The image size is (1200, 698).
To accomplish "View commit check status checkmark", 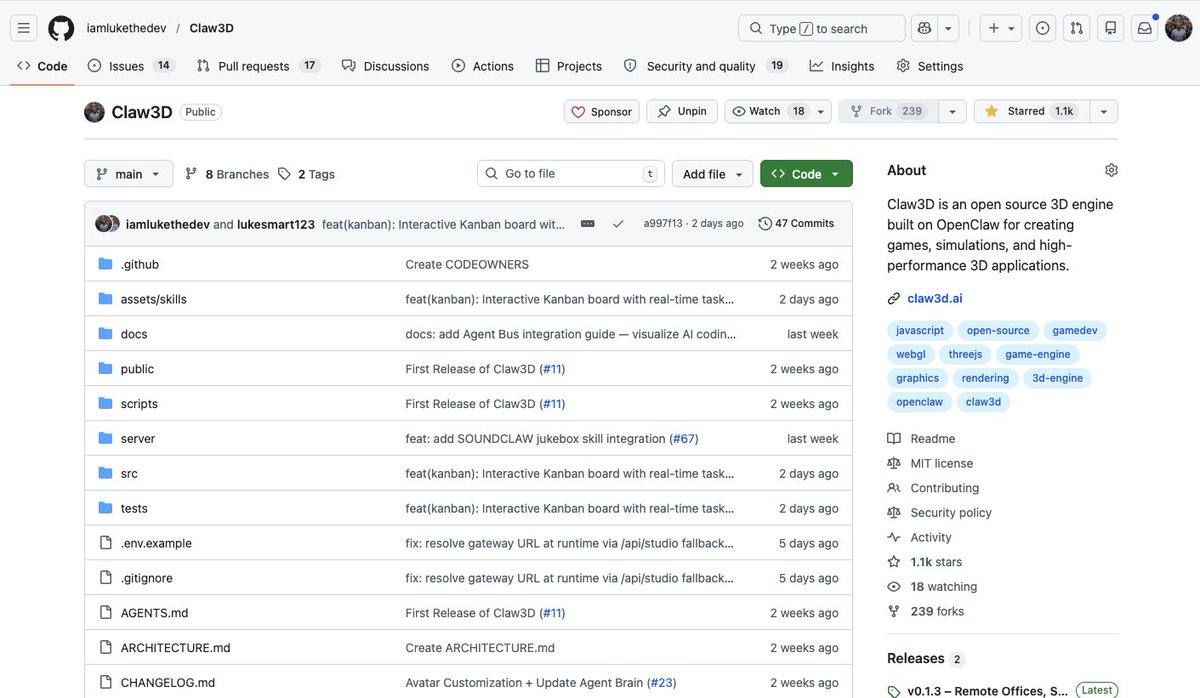I will [618, 223].
